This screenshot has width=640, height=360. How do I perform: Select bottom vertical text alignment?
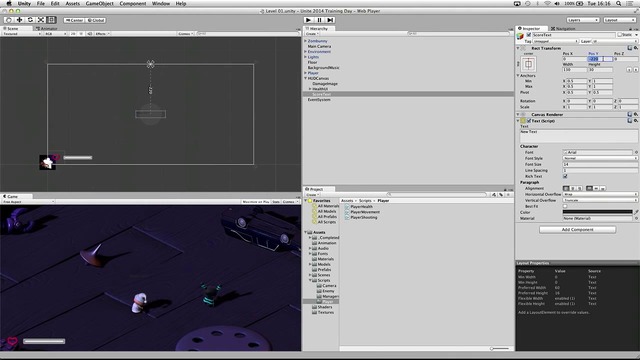(602, 189)
